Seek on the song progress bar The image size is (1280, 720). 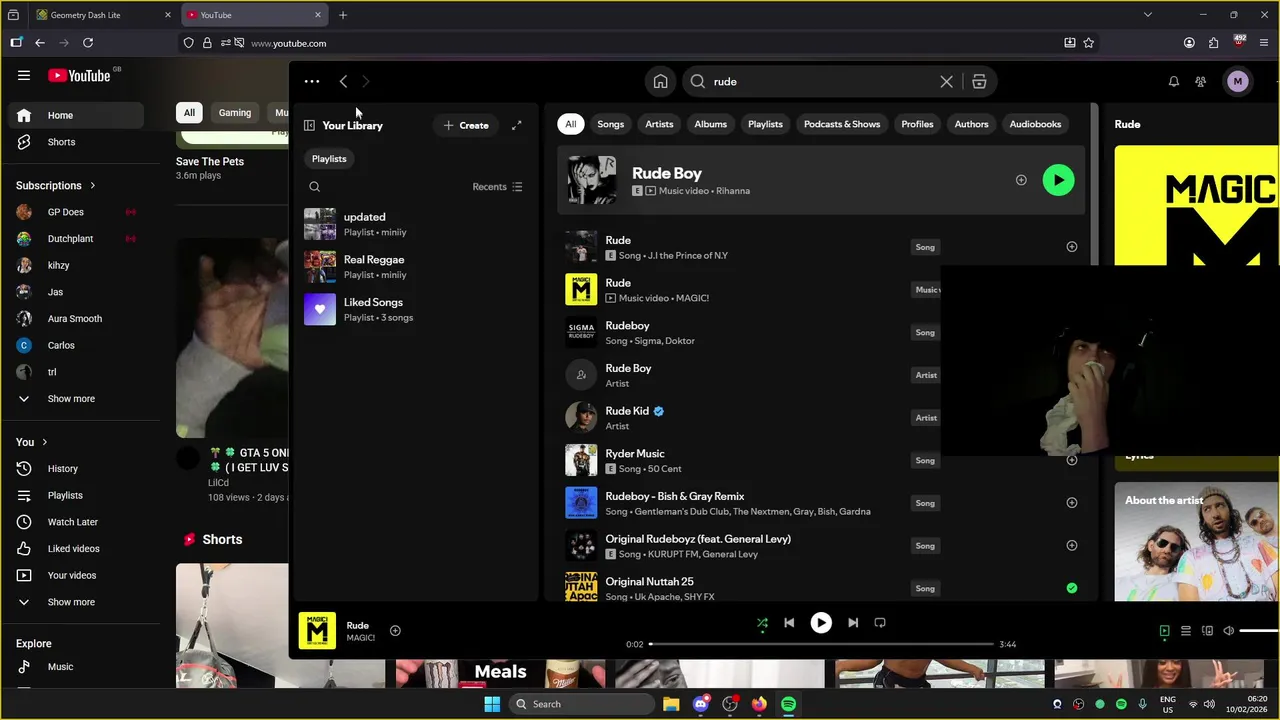821,644
